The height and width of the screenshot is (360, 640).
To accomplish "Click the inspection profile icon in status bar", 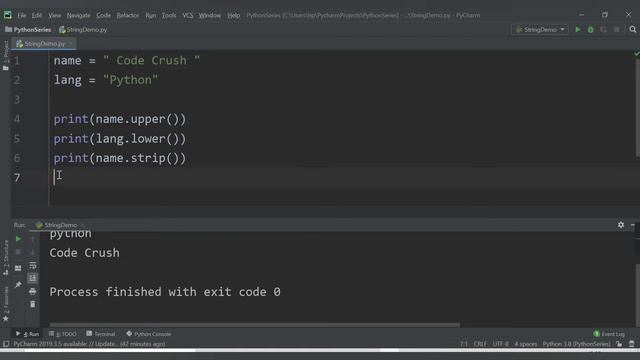I will point(631,344).
